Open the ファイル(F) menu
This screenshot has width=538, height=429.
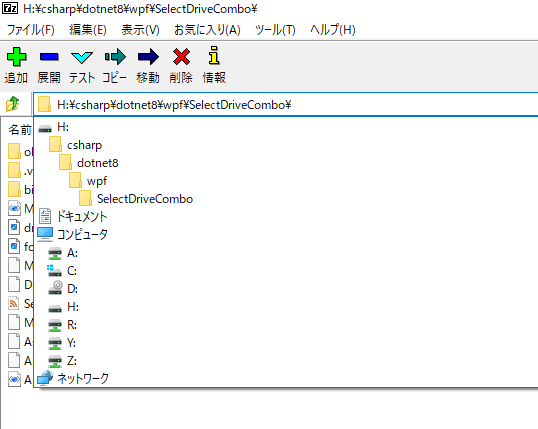click(31, 30)
